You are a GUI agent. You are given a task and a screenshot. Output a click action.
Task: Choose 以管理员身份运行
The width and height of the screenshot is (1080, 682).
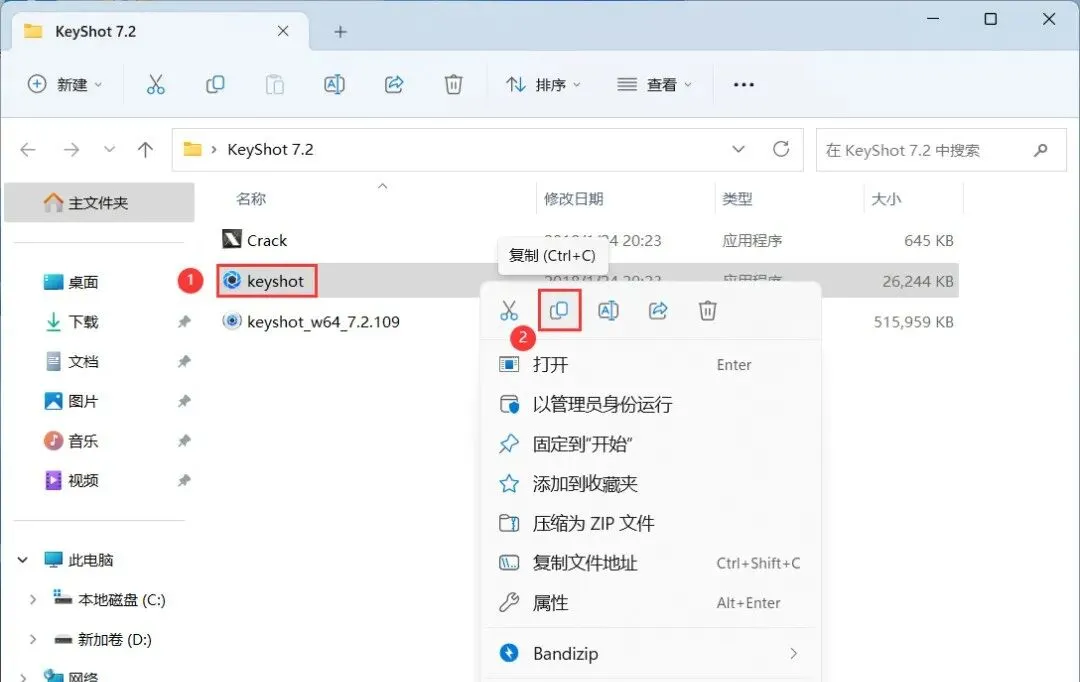[652, 404]
